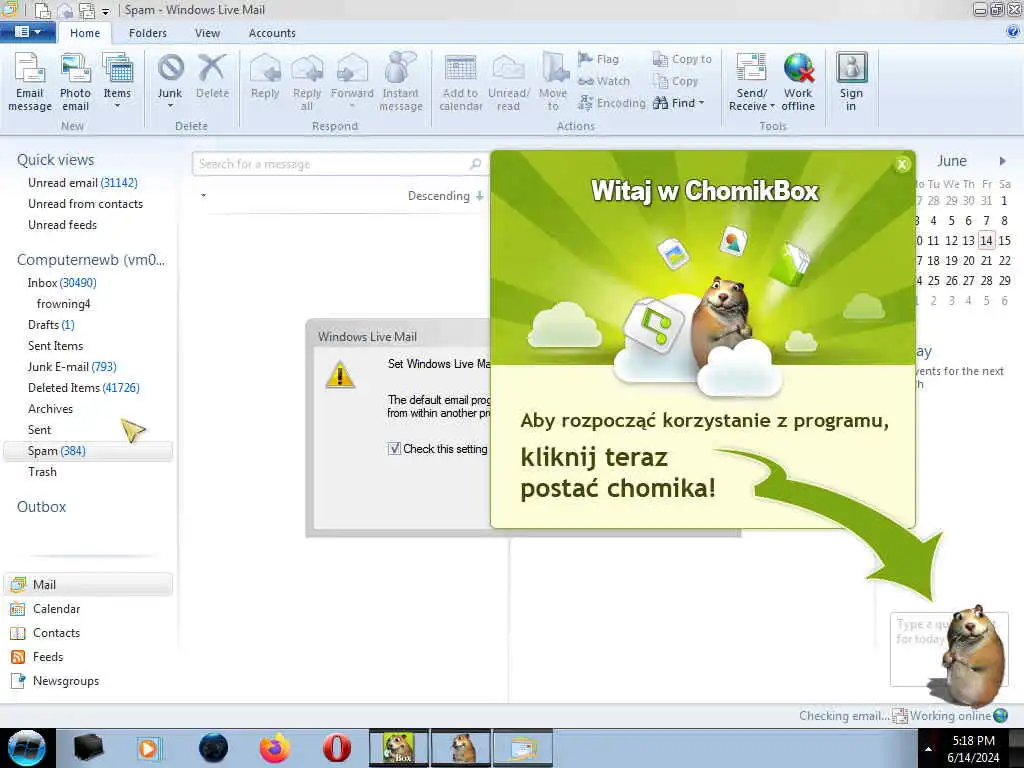Go to next month in calendar

(1002, 161)
